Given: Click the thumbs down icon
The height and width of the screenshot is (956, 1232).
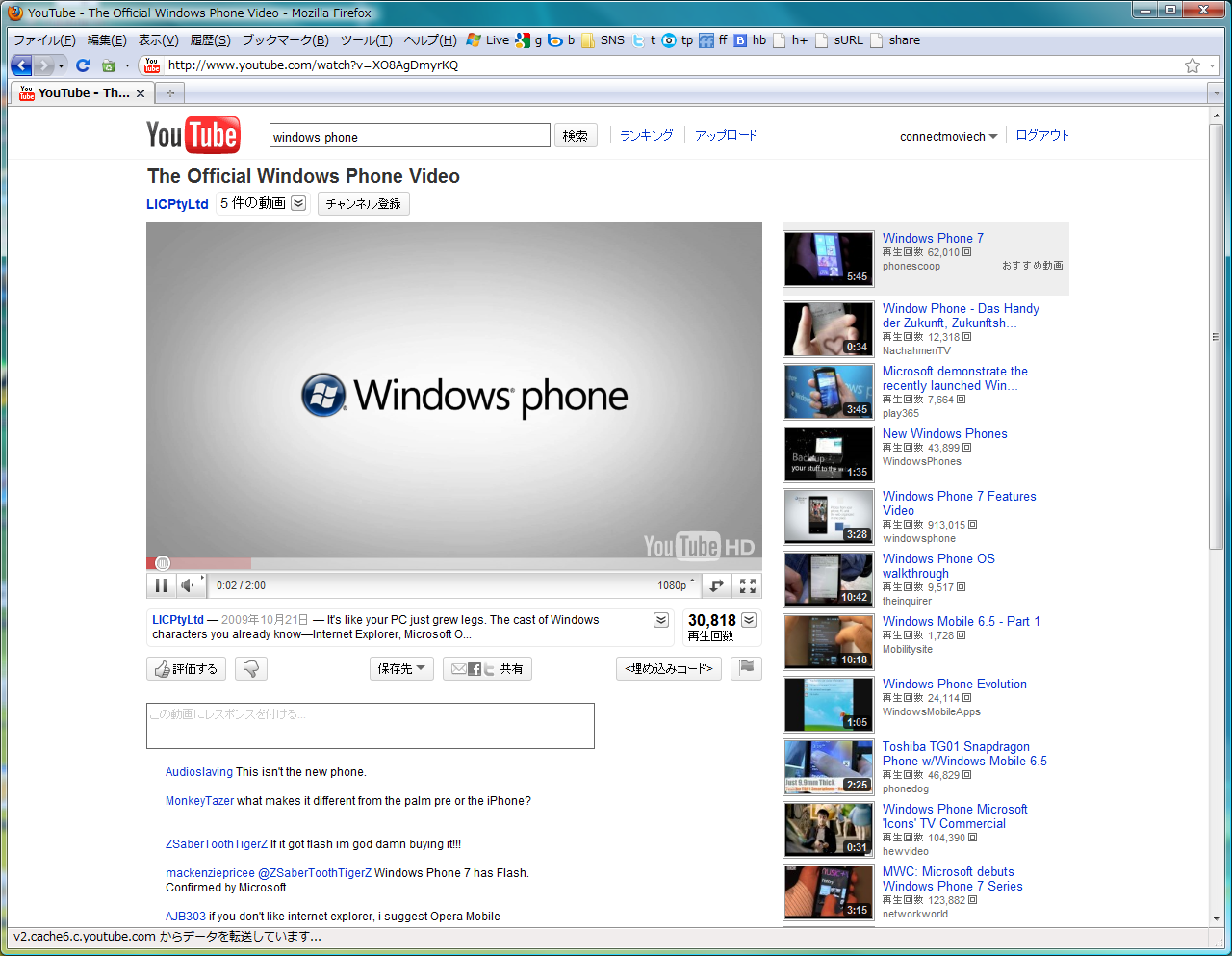Looking at the screenshot, I should click(x=250, y=668).
